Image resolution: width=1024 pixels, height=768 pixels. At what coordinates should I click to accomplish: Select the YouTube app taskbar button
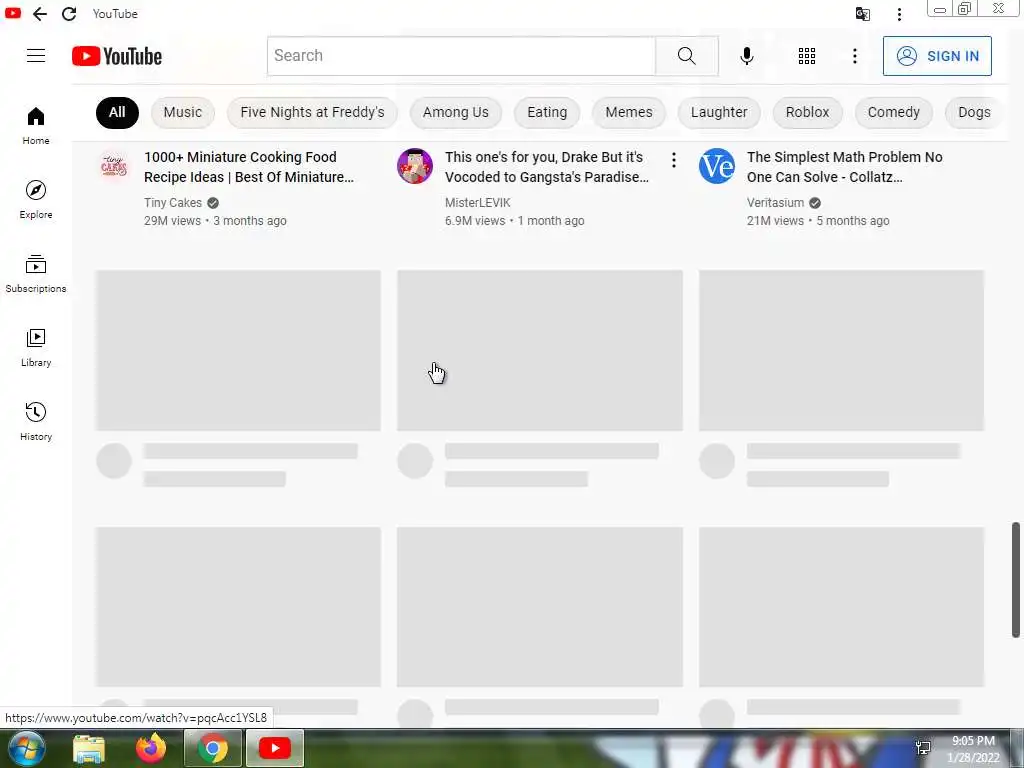click(275, 748)
